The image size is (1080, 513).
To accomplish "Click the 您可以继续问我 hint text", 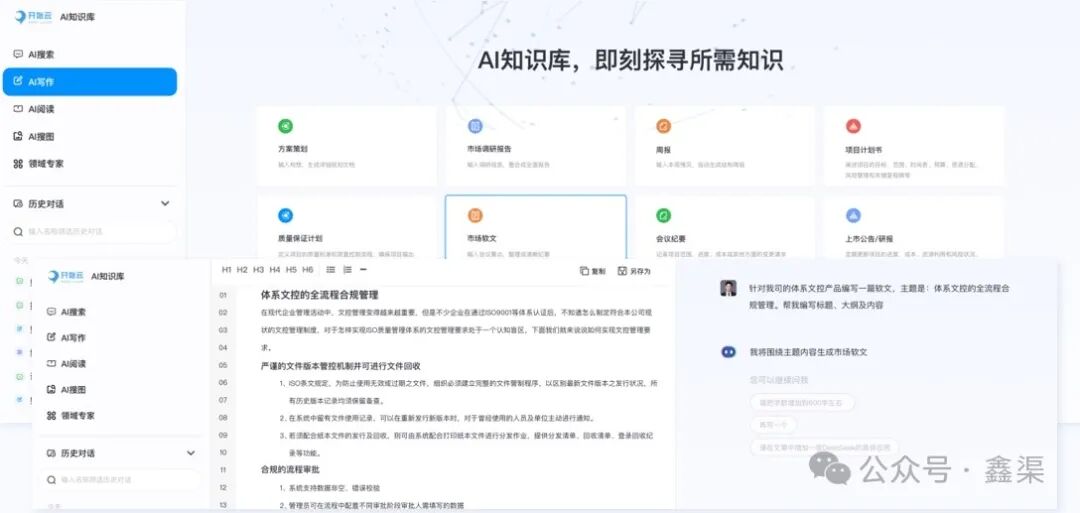I will (778, 380).
